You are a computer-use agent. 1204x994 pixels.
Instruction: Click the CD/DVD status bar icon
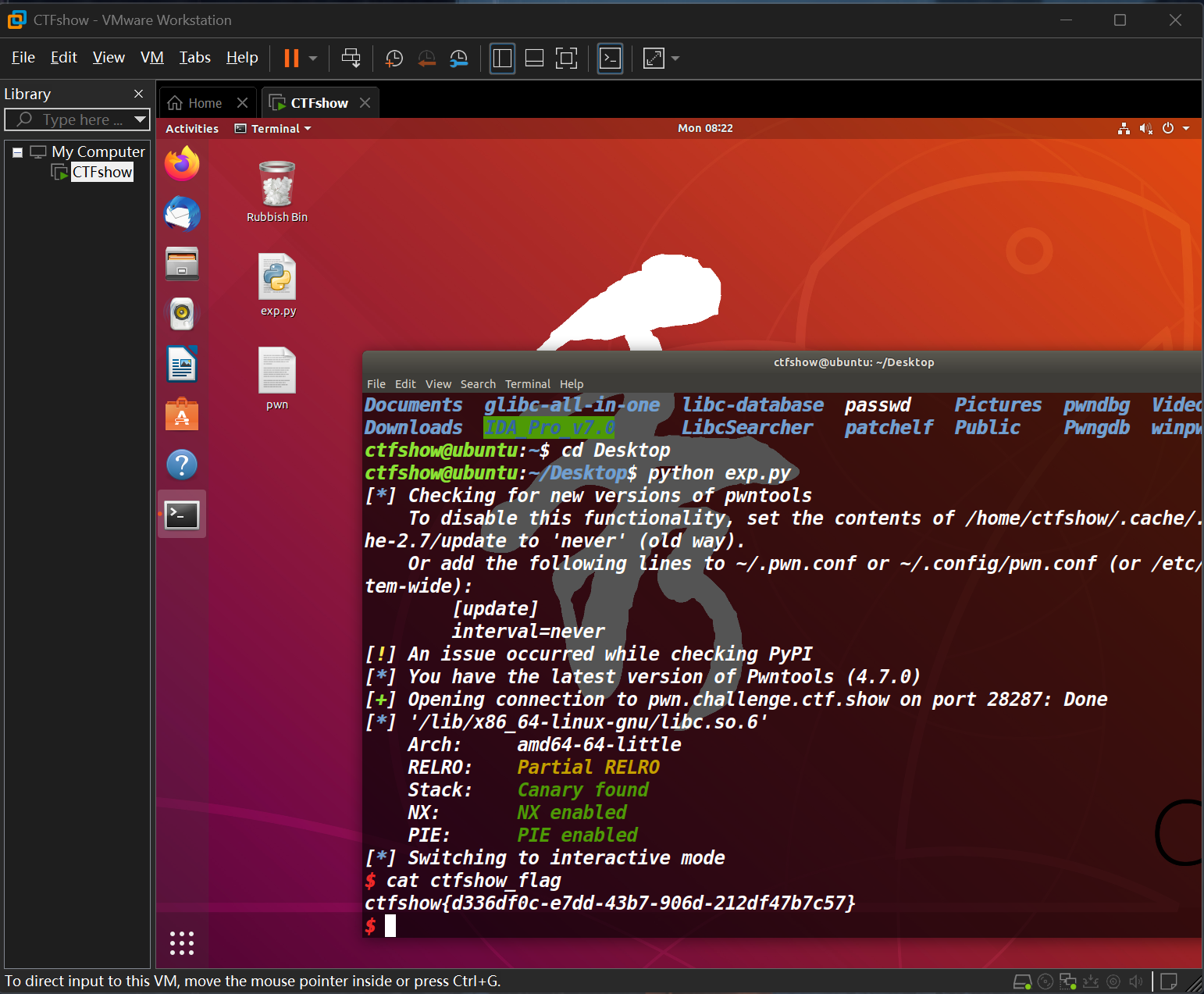[1045, 982]
